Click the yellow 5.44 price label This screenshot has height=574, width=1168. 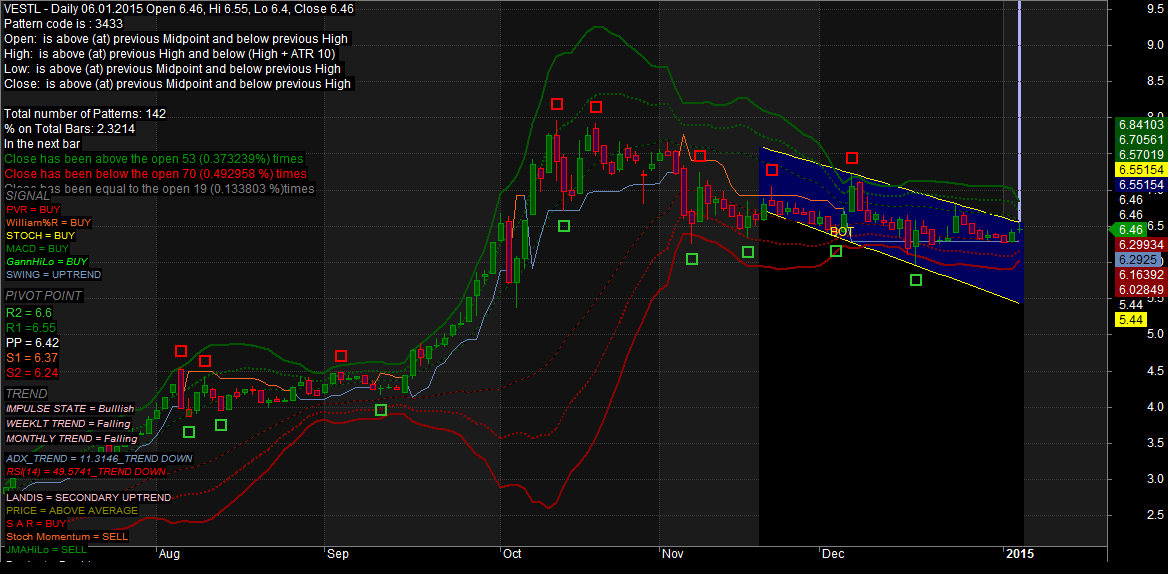pos(1132,320)
